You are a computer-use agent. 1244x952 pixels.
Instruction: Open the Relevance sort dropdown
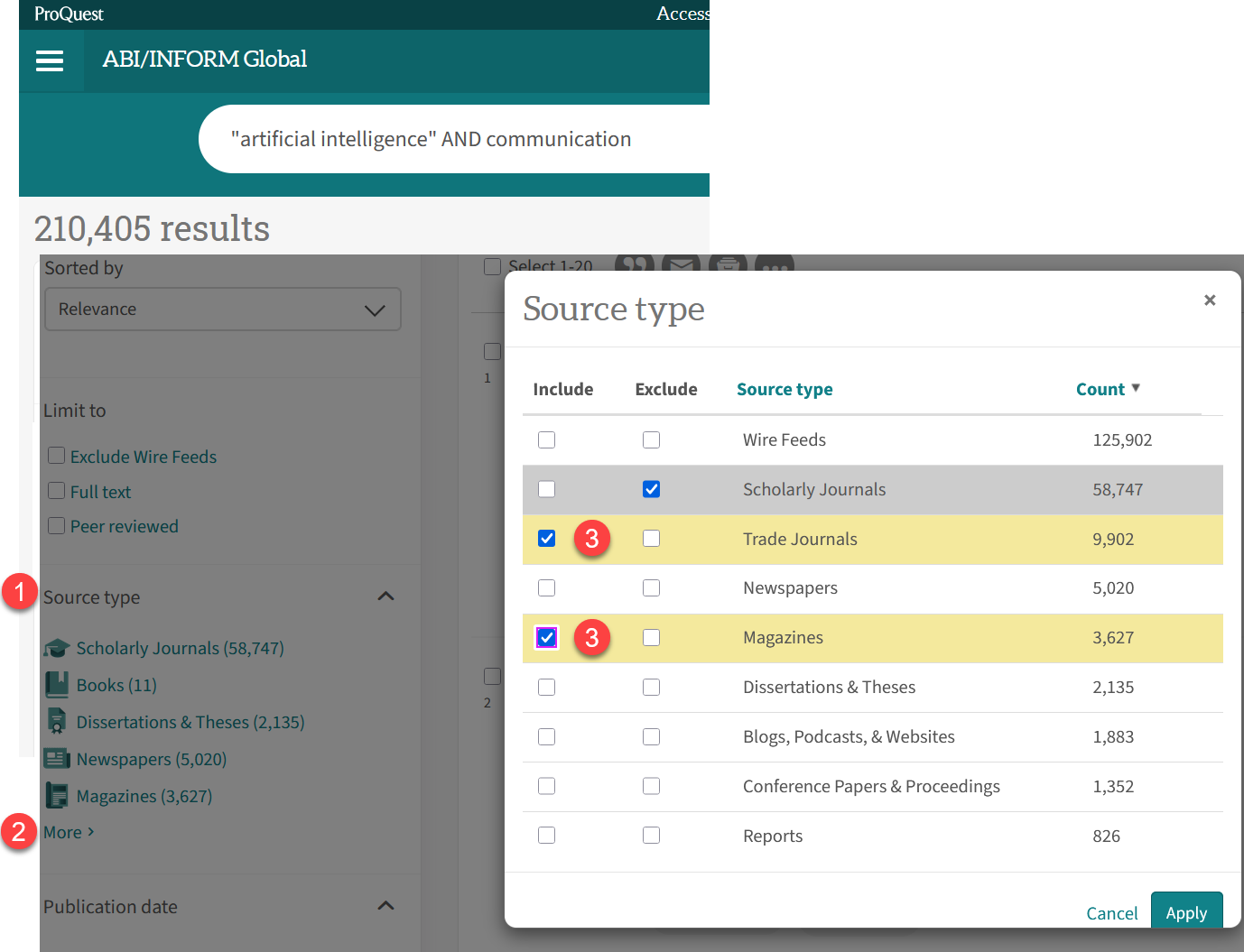pos(222,309)
